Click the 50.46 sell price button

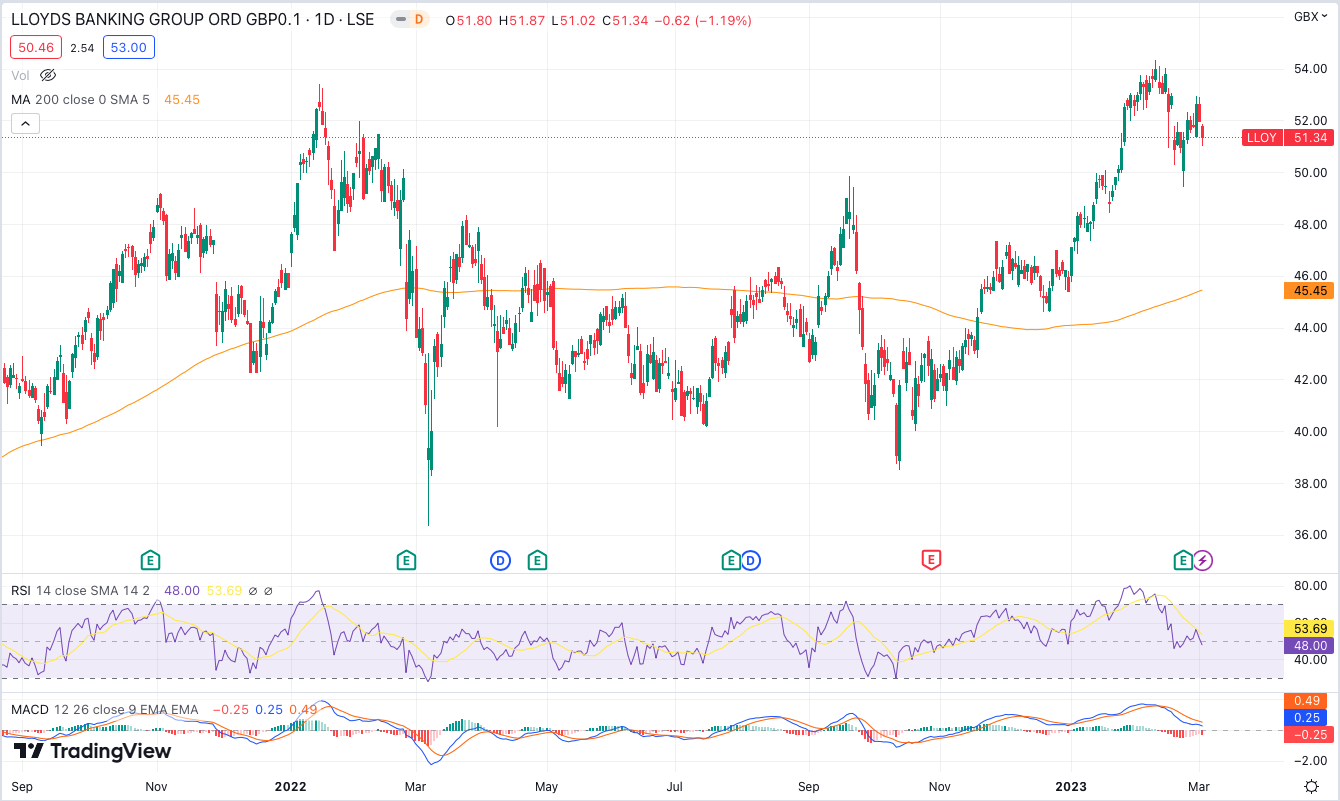(x=36, y=47)
